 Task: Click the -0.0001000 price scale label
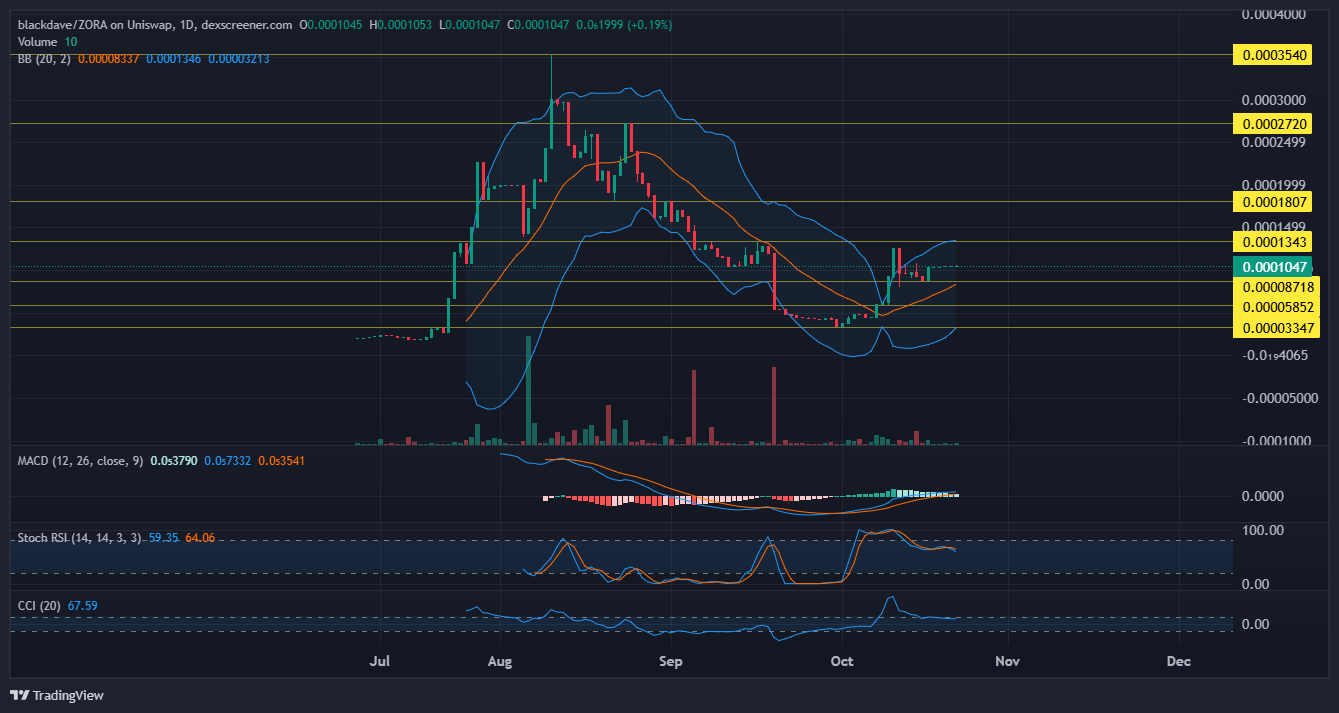pyautogui.click(x=1275, y=441)
